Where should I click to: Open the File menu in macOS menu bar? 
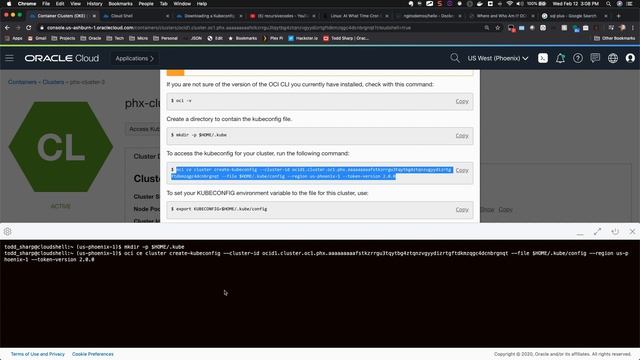coord(46,4)
